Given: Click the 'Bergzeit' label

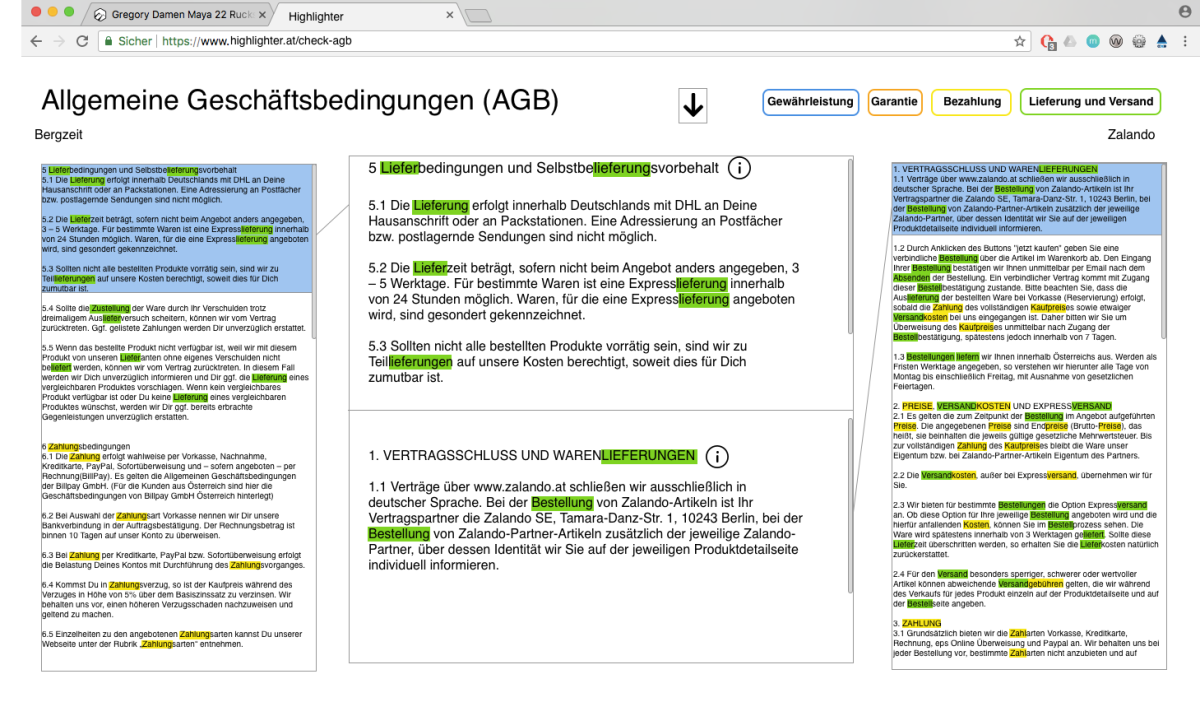Looking at the screenshot, I should coord(58,135).
